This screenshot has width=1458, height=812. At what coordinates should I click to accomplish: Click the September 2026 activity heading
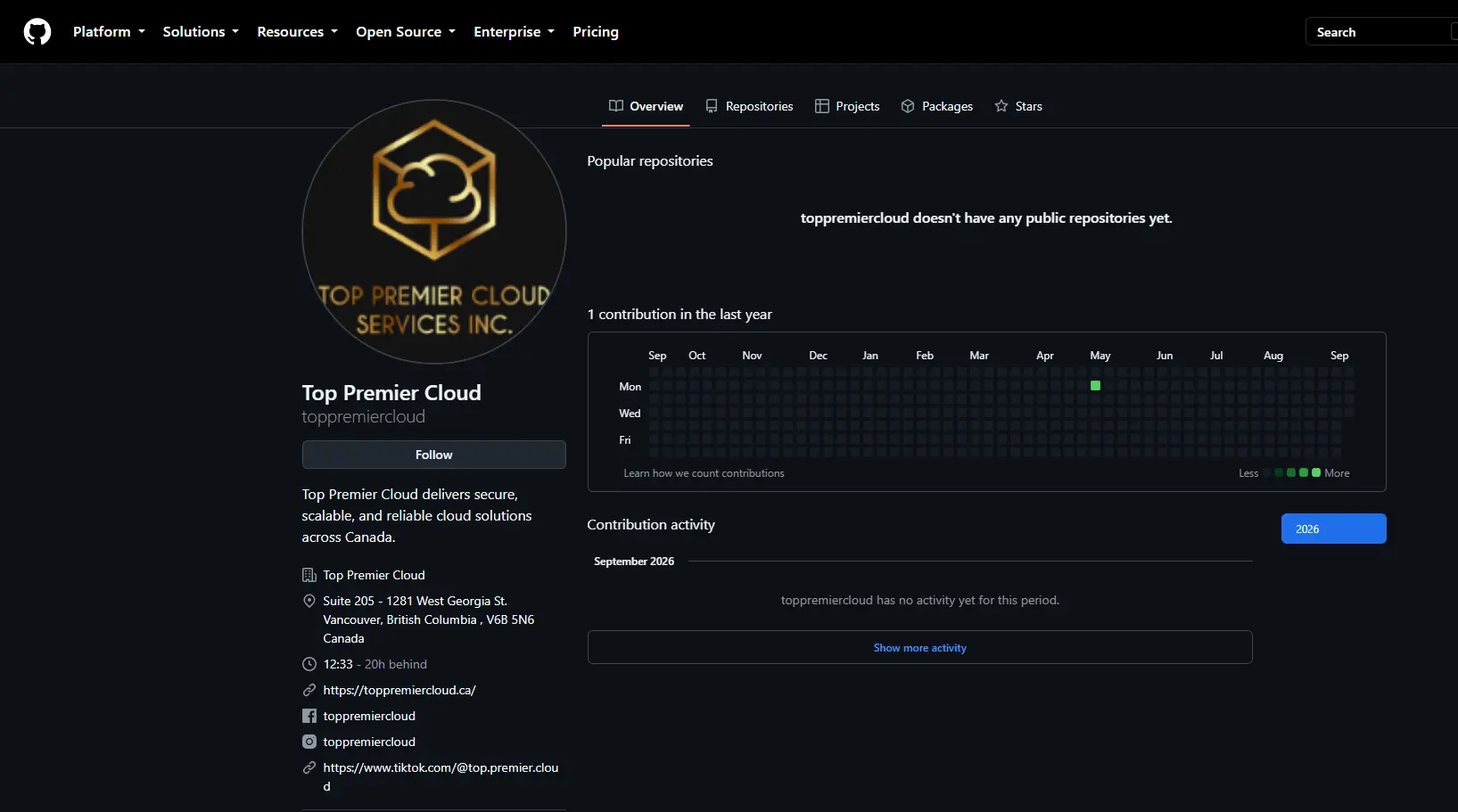point(634,562)
